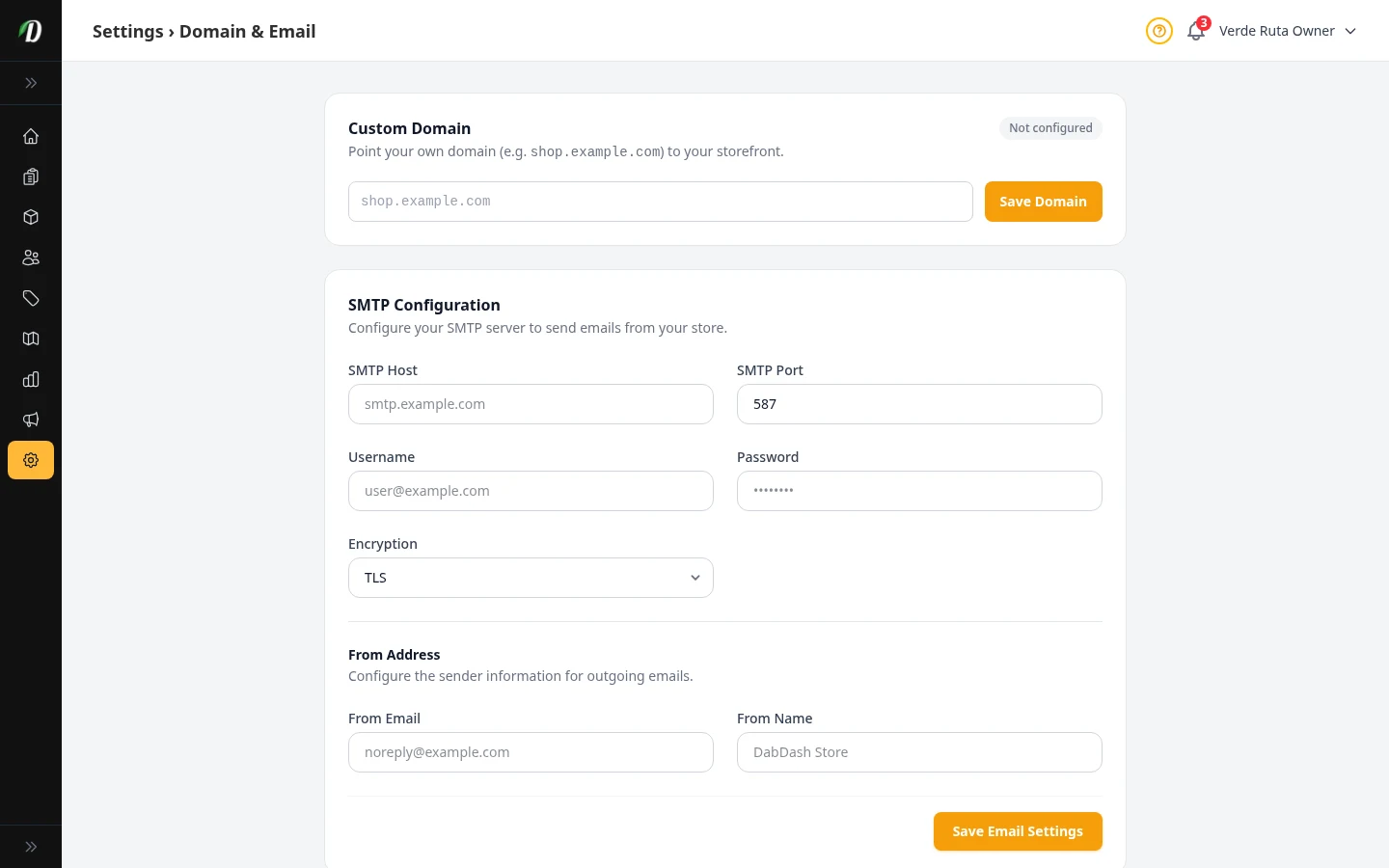Check notifications via the bell icon
1389x868 pixels.
click(x=1196, y=31)
